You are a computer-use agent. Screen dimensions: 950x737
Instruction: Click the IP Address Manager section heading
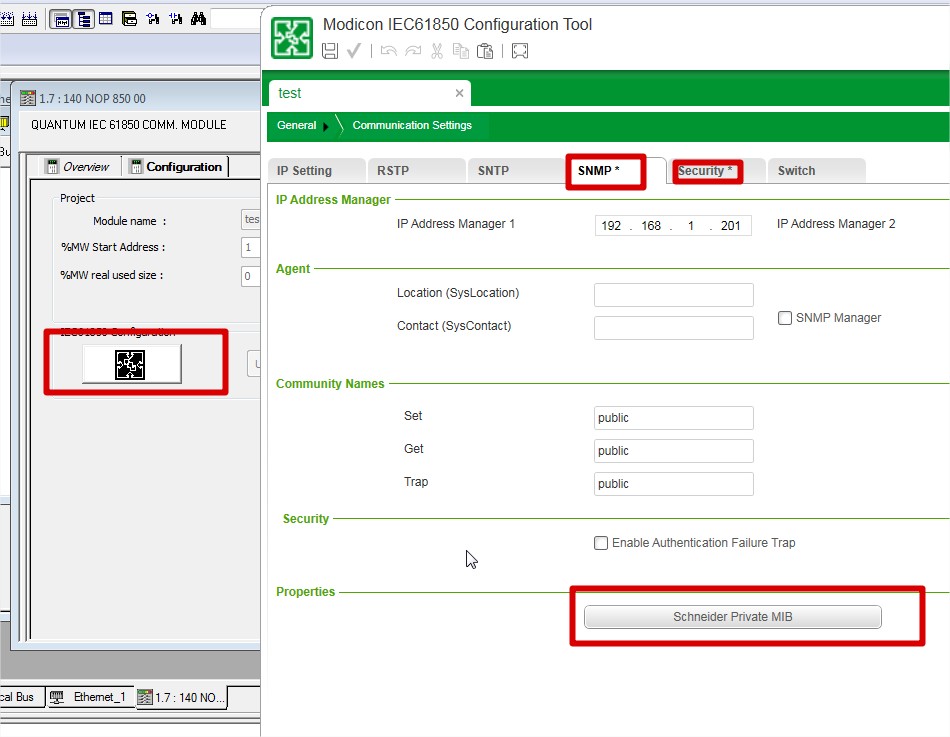click(x=333, y=199)
